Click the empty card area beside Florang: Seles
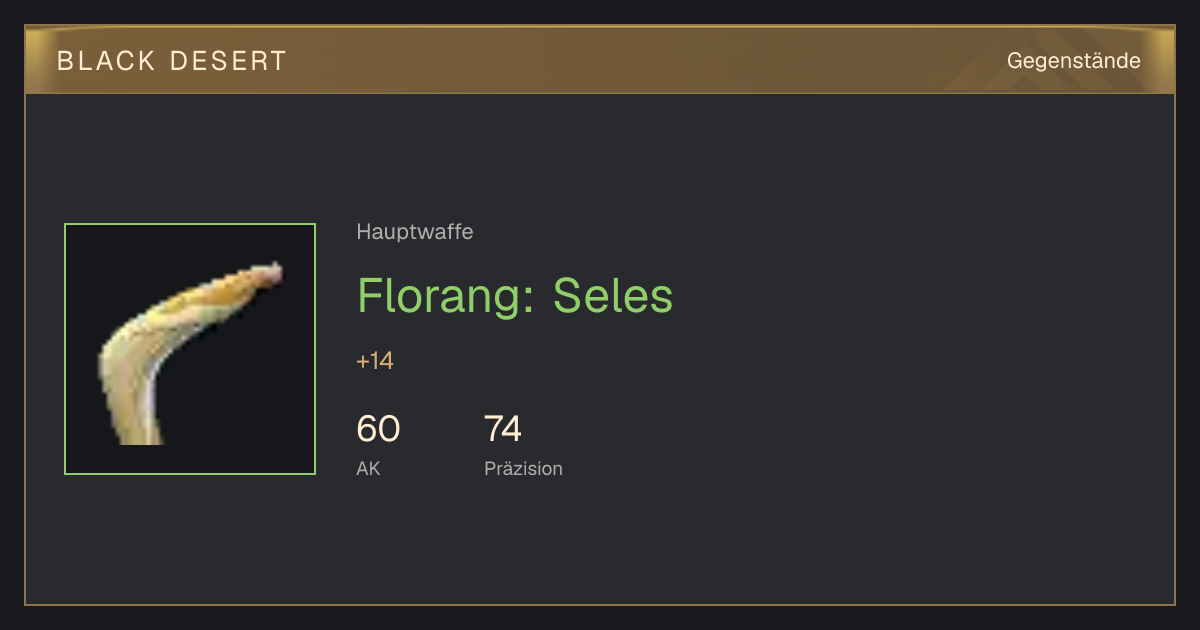This screenshot has height=630, width=1200. pyautogui.click(x=900, y=295)
